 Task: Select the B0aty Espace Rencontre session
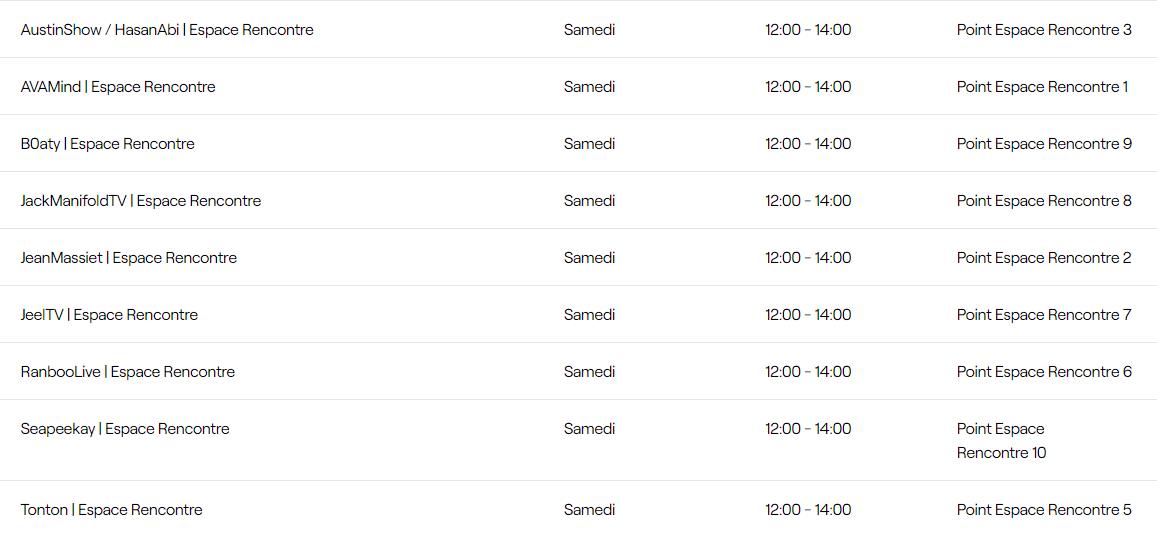107,144
